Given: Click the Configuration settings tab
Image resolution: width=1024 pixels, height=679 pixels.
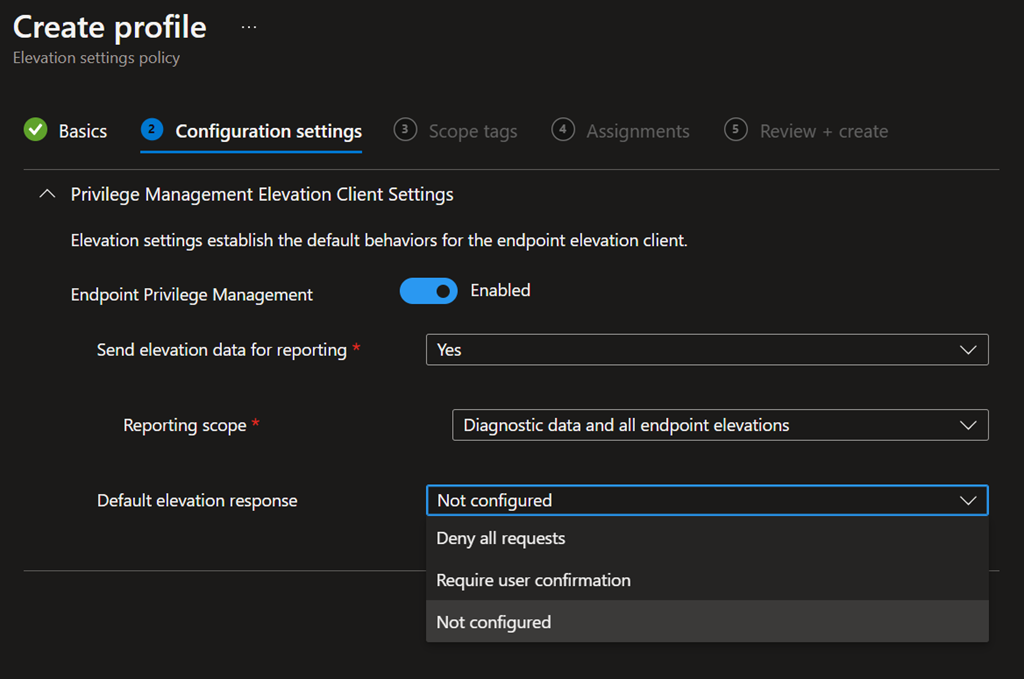Looking at the screenshot, I should click(268, 131).
